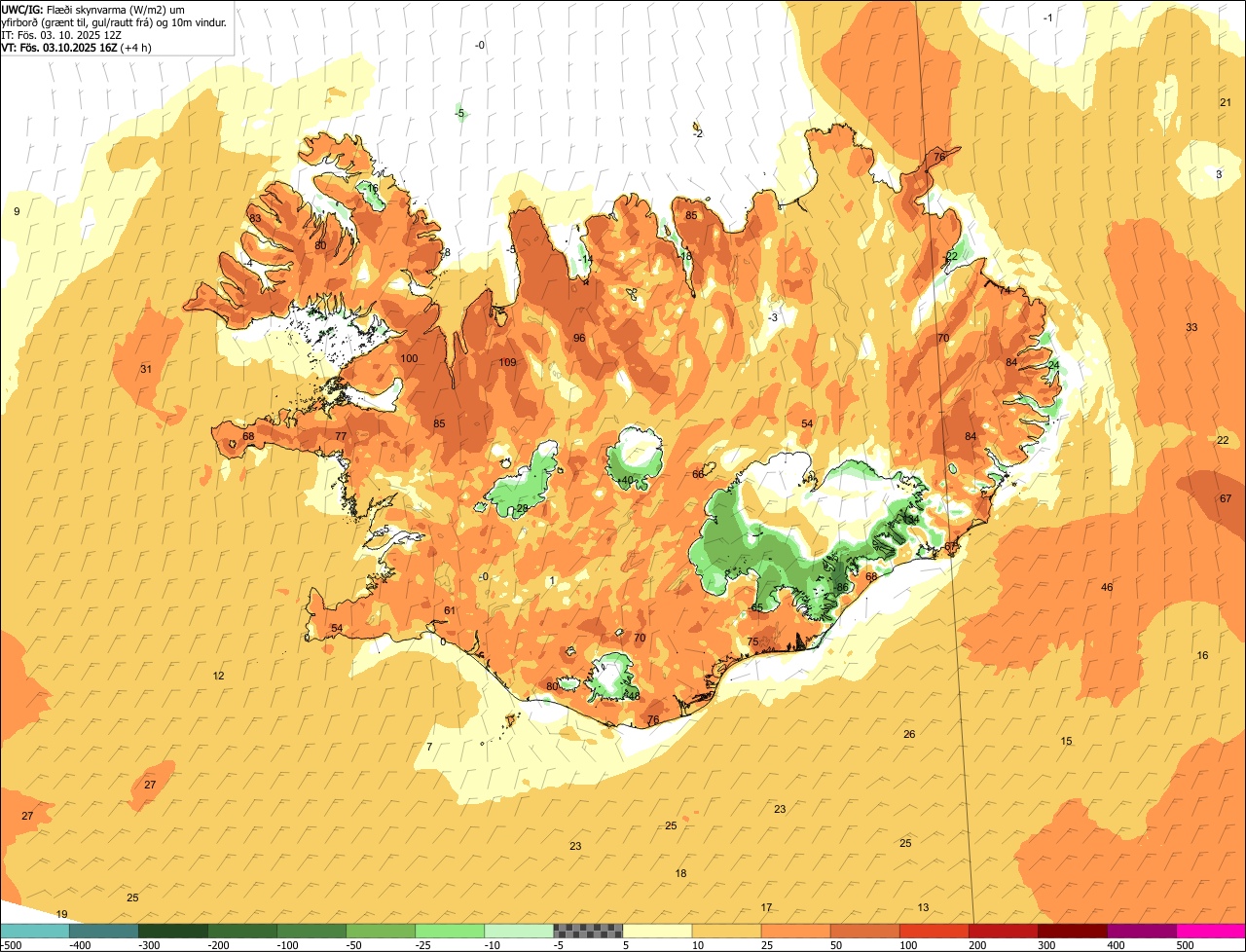1246x952 pixels.
Task: Click the ocean value '17' near the bottom edge
Action: 766,907
